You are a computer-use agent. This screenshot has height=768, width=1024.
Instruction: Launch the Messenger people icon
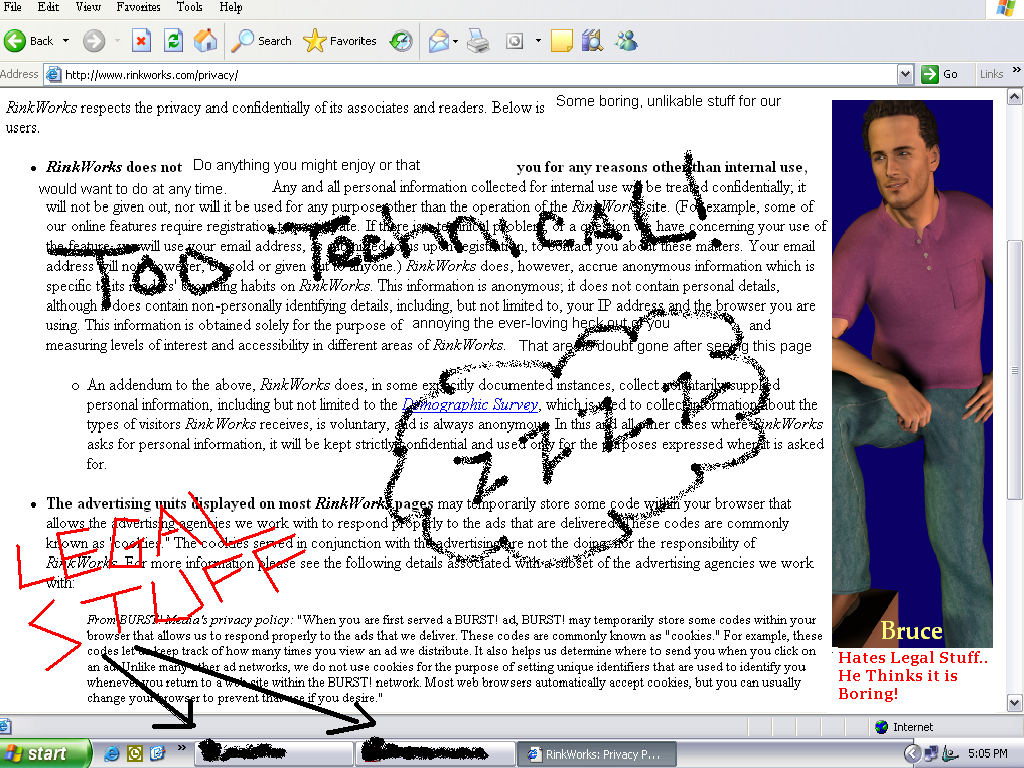point(626,41)
